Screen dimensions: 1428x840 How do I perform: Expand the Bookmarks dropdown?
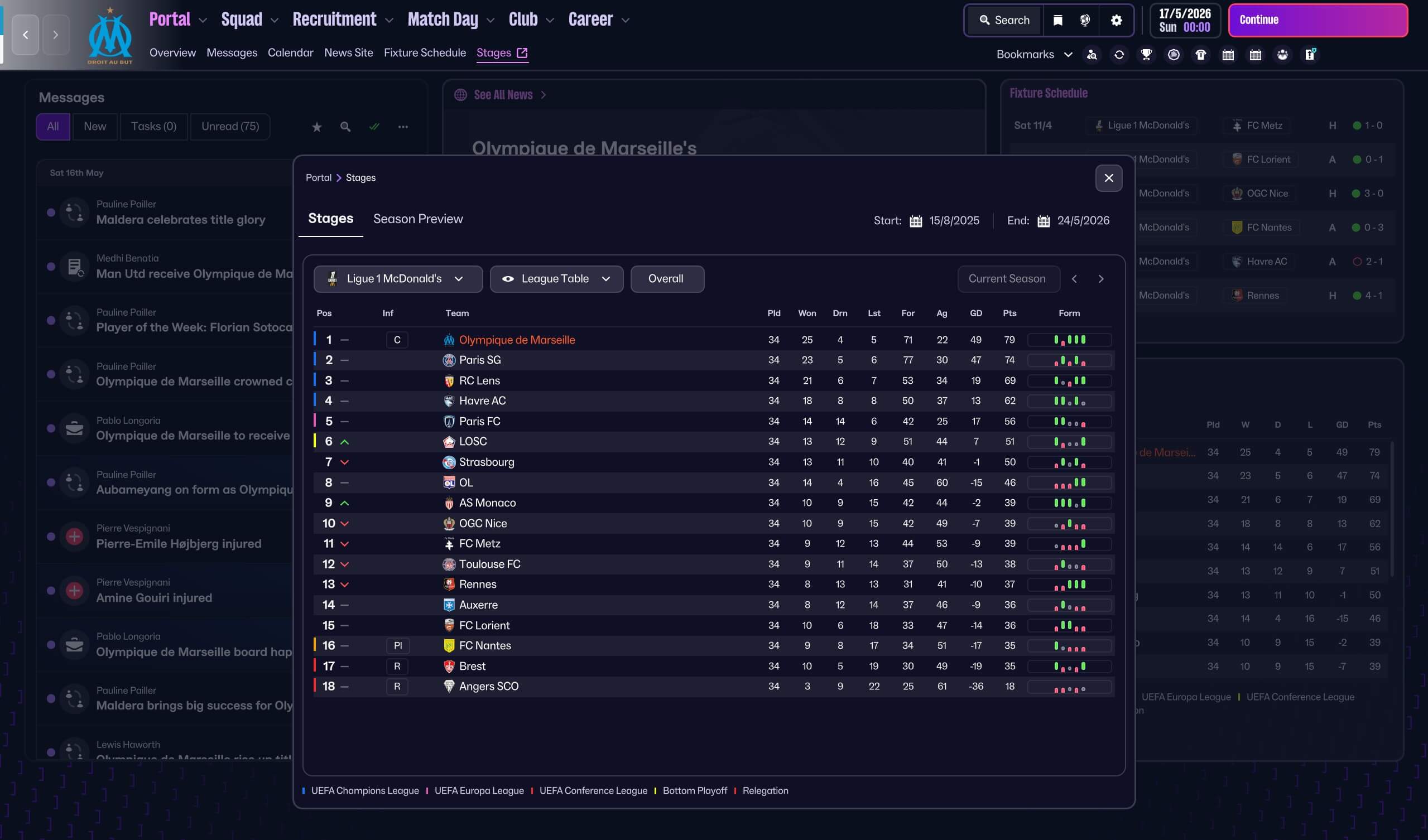pyautogui.click(x=1033, y=54)
